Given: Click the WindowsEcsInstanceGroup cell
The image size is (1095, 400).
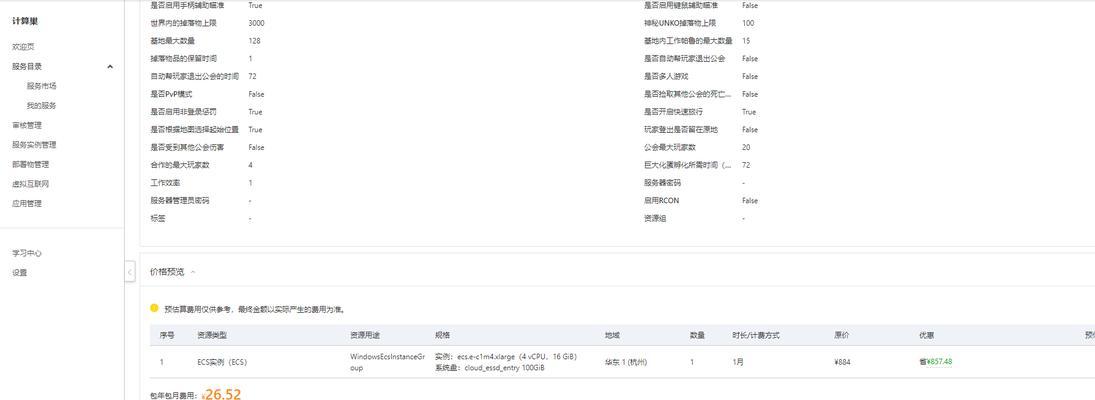Looking at the screenshot, I should pyautogui.click(x=388, y=362).
